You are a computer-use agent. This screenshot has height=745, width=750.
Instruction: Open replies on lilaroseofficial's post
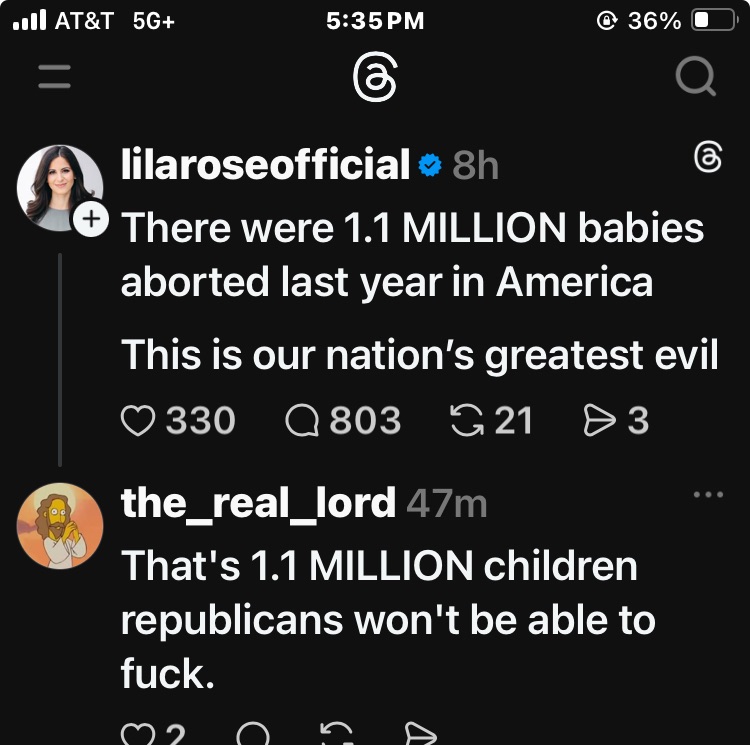click(x=303, y=421)
